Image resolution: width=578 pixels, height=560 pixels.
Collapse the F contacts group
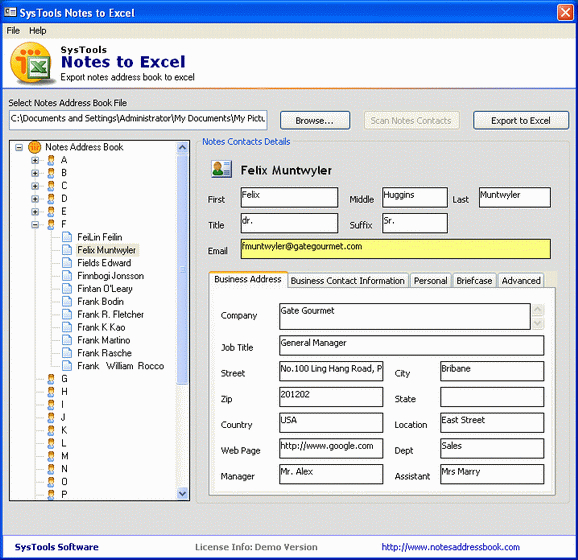pyautogui.click(x=35, y=224)
